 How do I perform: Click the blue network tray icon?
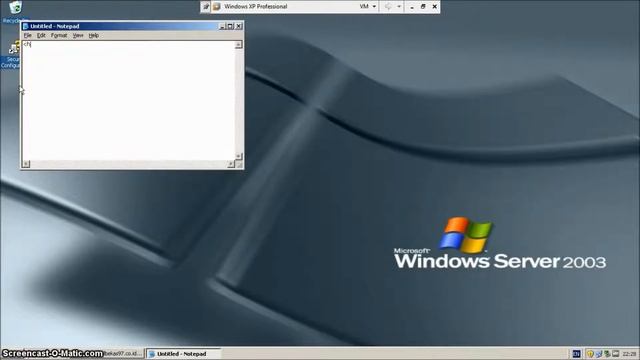(x=598, y=354)
